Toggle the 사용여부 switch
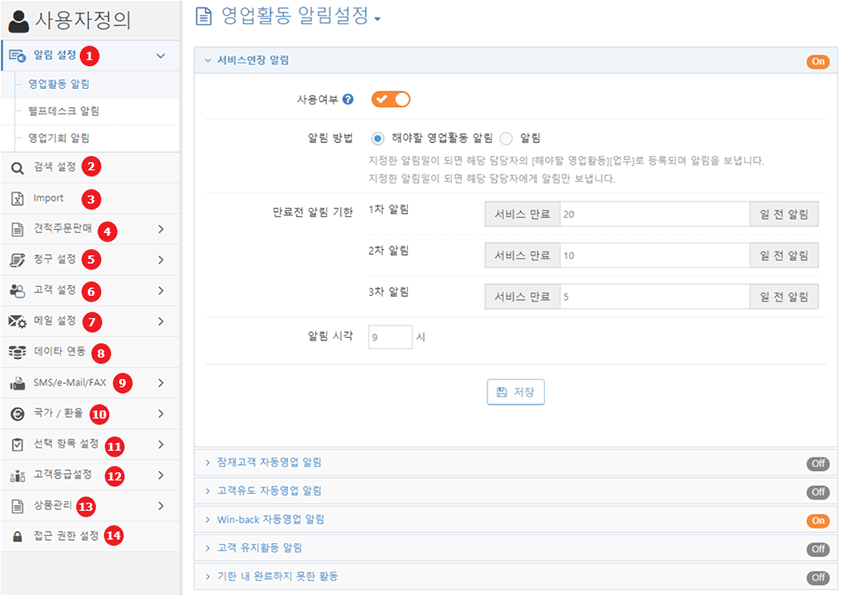The height and width of the screenshot is (596, 845). click(x=391, y=99)
